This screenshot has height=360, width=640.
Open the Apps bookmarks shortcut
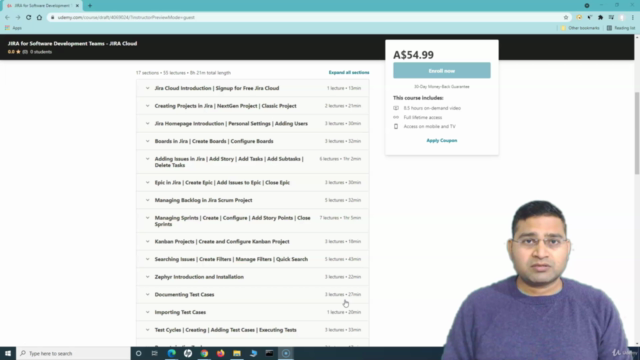[x=13, y=28]
